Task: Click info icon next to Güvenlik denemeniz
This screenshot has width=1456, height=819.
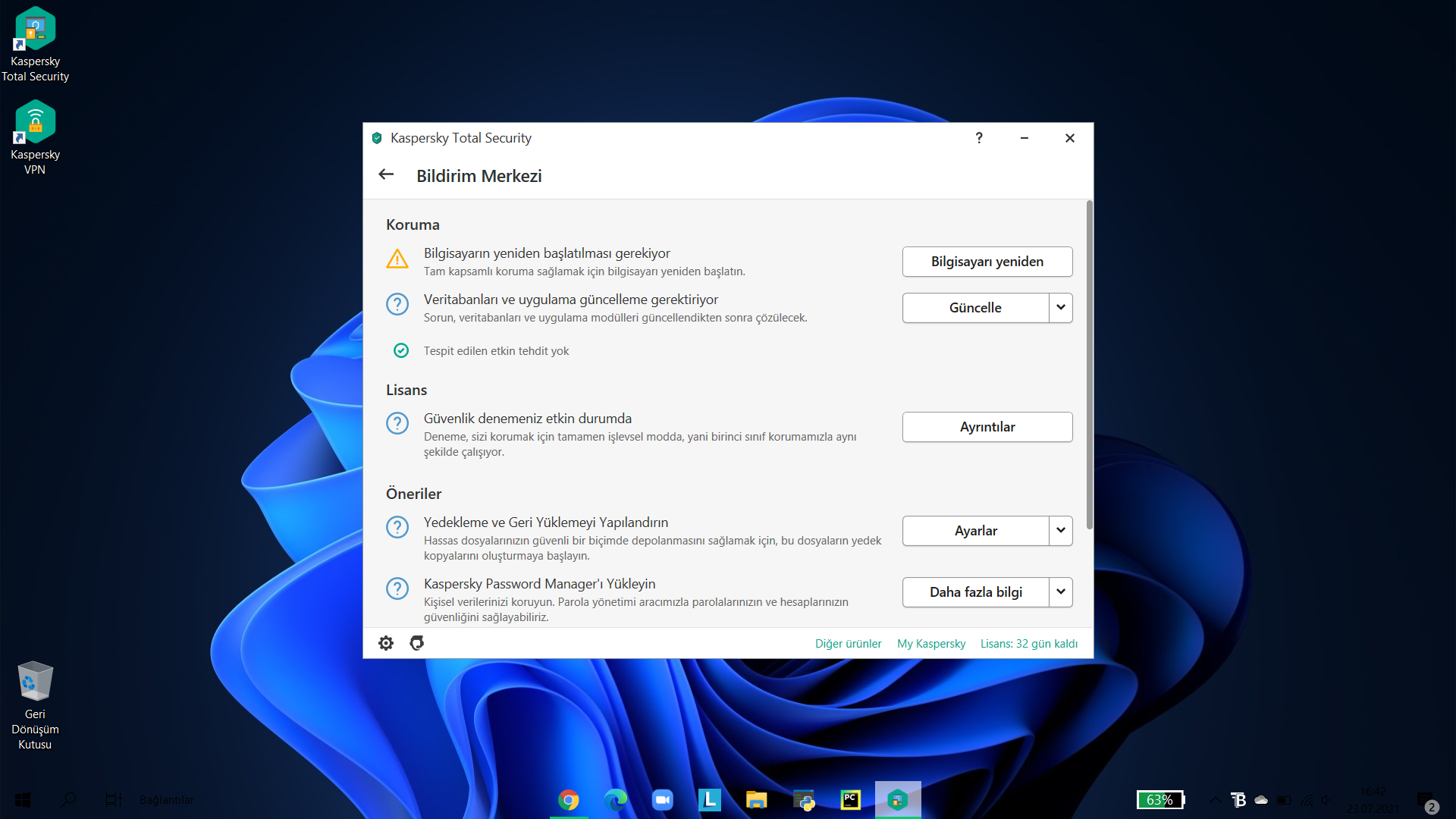Action: 397,423
